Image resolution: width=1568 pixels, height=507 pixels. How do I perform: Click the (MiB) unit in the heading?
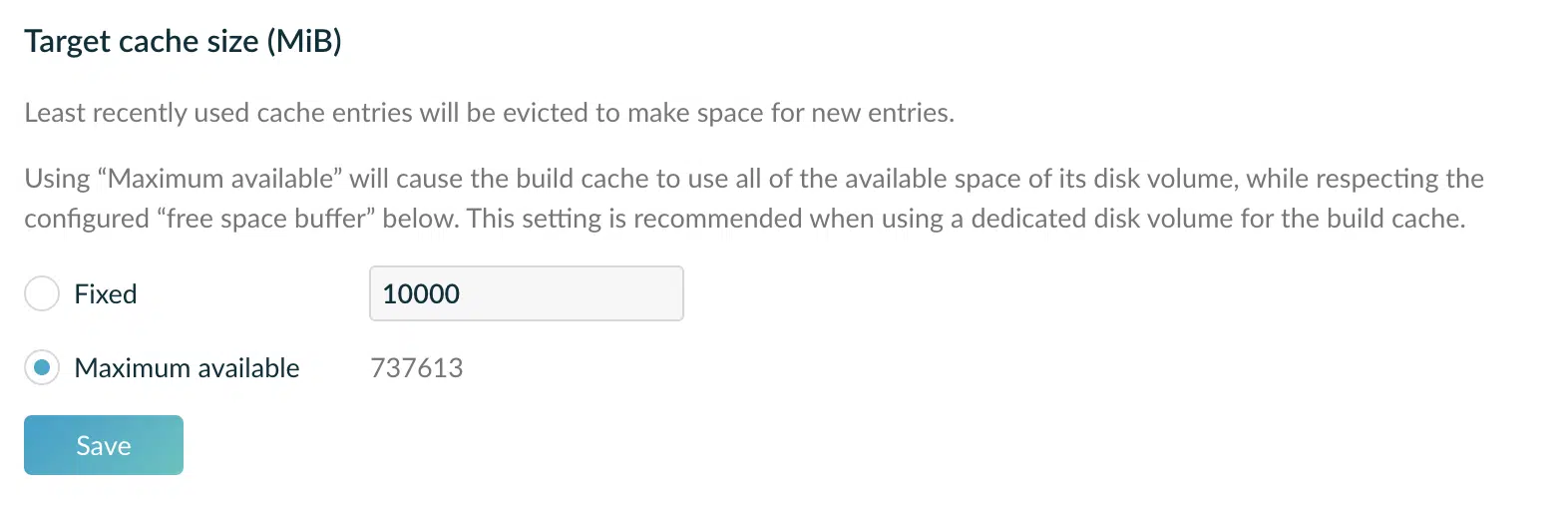pyautogui.click(x=304, y=41)
